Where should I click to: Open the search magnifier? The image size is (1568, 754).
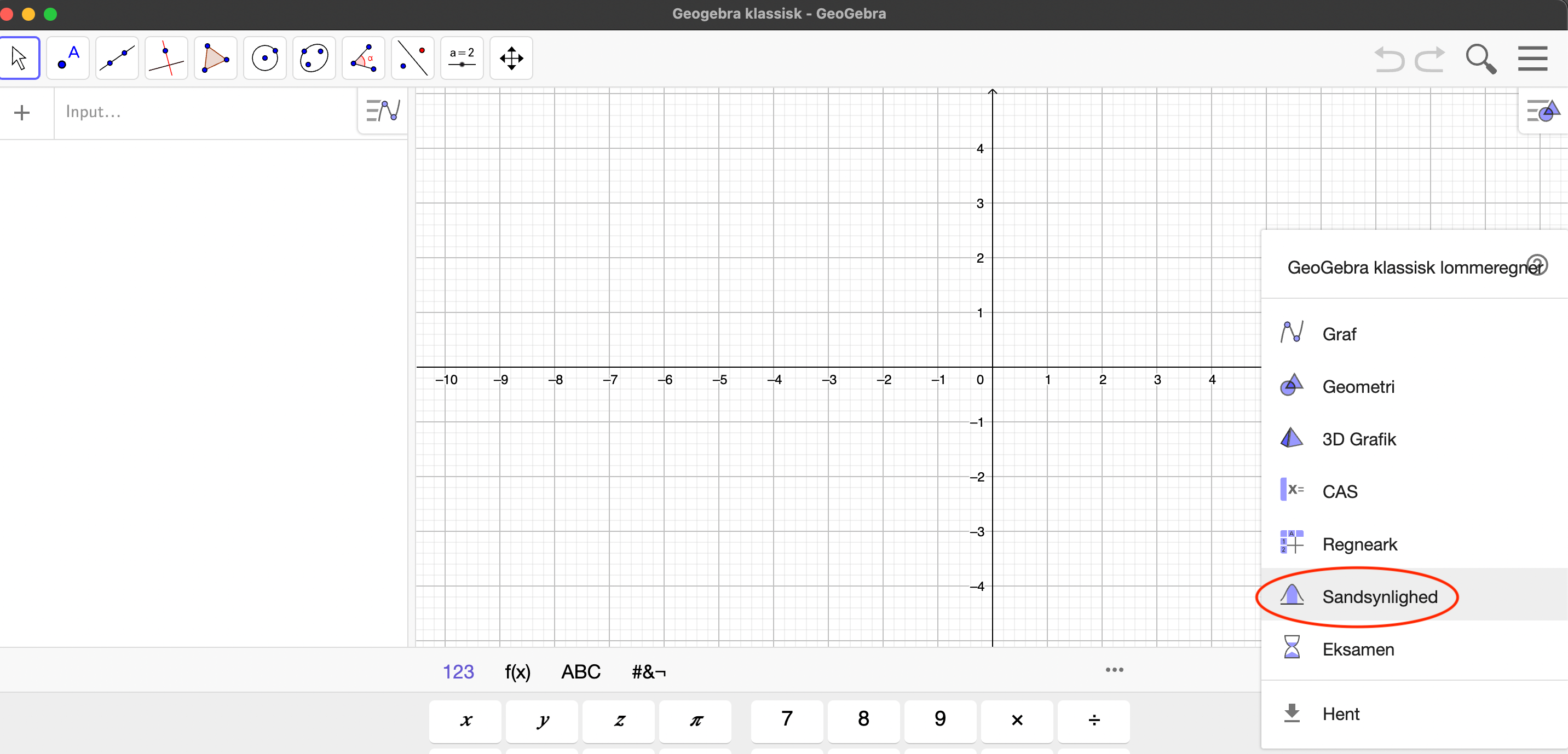pos(1480,59)
